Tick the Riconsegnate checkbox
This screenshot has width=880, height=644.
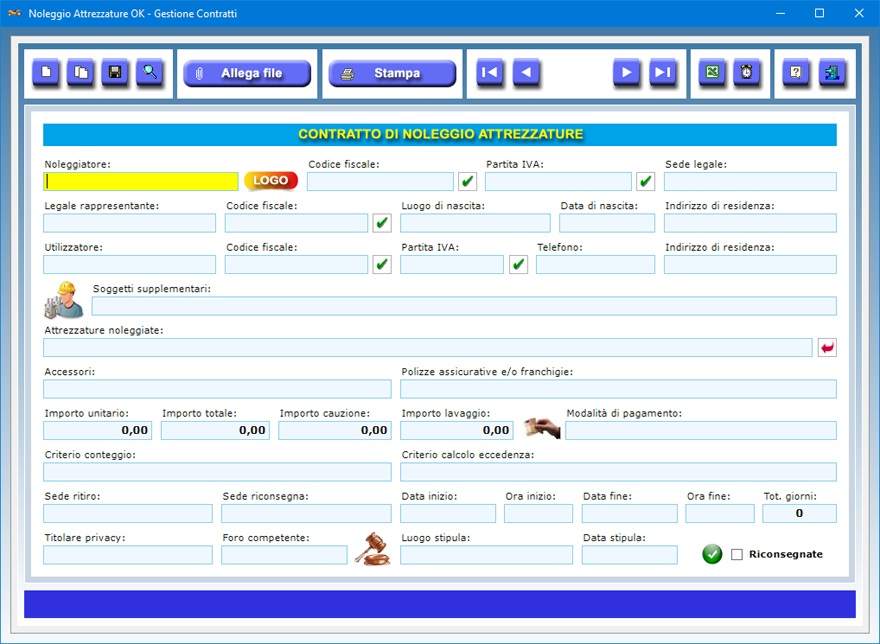(x=737, y=555)
